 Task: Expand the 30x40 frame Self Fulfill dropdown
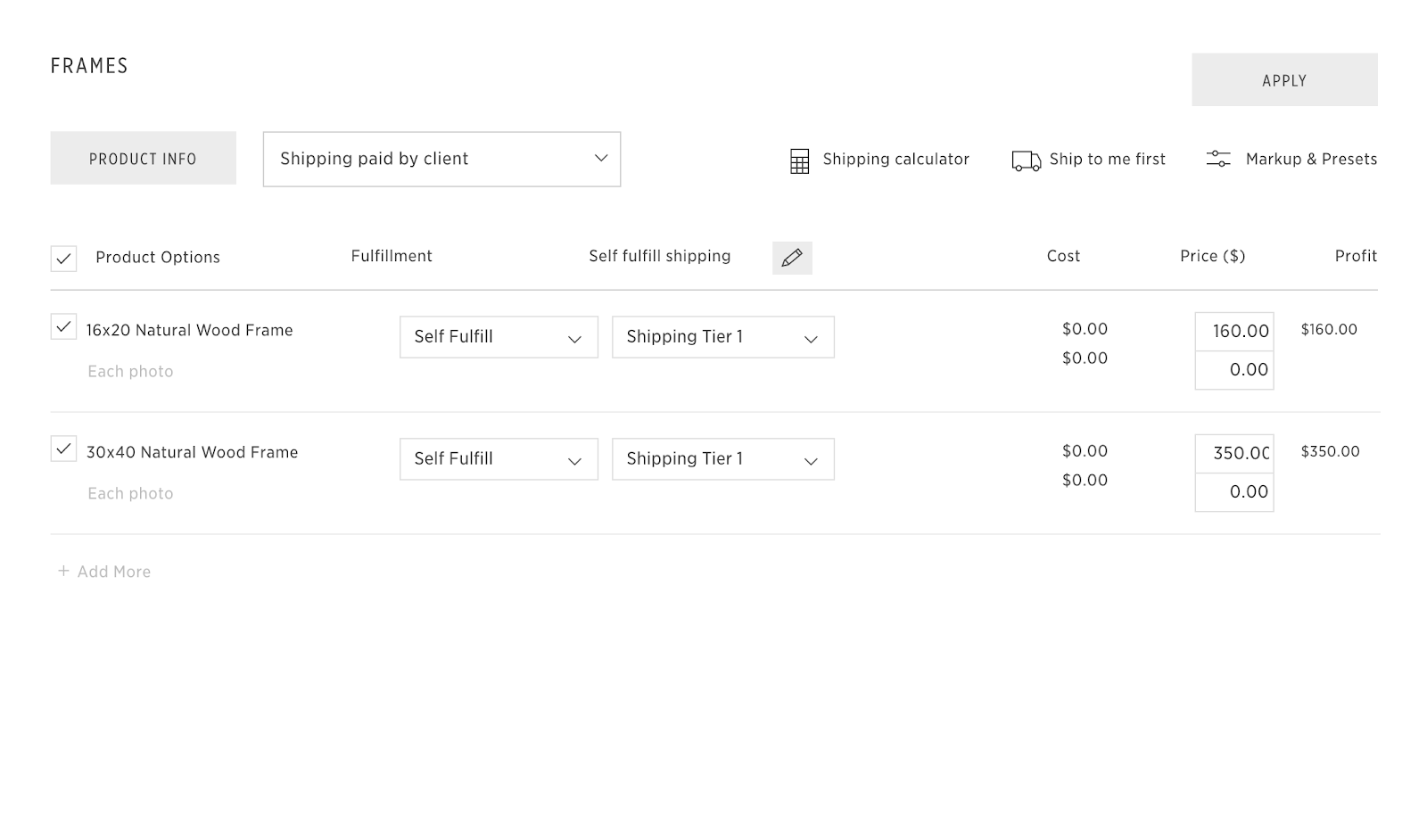(x=499, y=459)
